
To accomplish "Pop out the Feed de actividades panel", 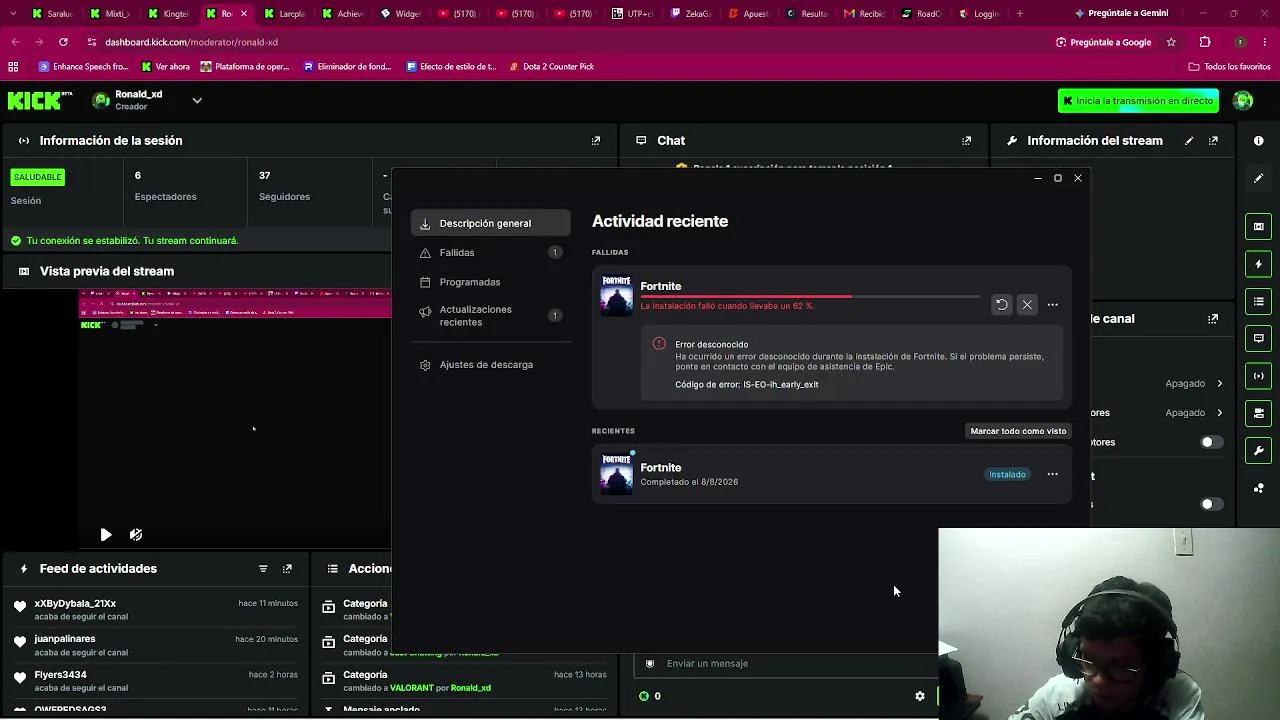I will (x=287, y=569).
